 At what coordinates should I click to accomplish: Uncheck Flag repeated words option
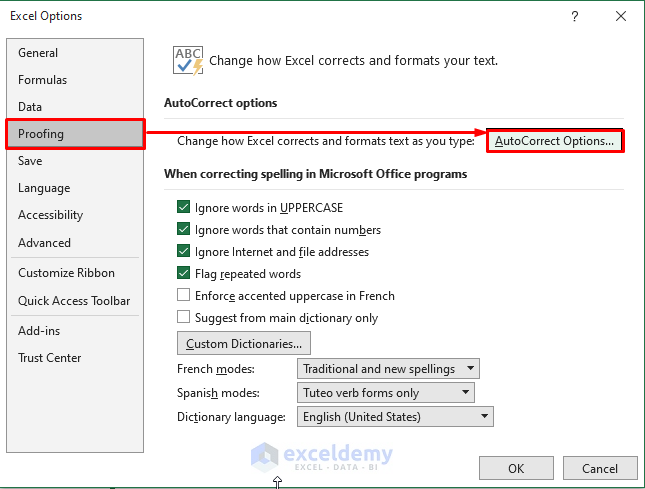point(184,274)
